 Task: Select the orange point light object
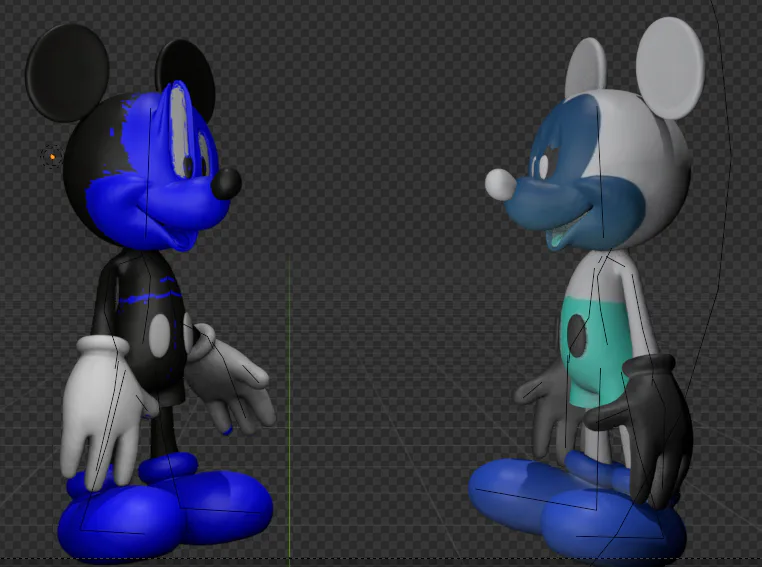coord(52,156)
